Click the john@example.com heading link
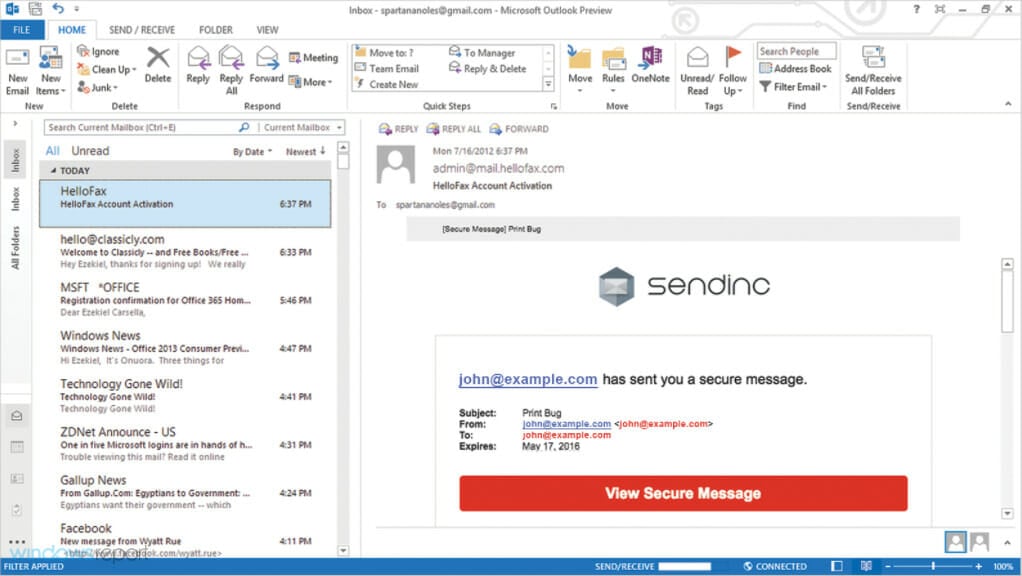The height and width of the screenshot is (576, 1022). click(527, 379)
